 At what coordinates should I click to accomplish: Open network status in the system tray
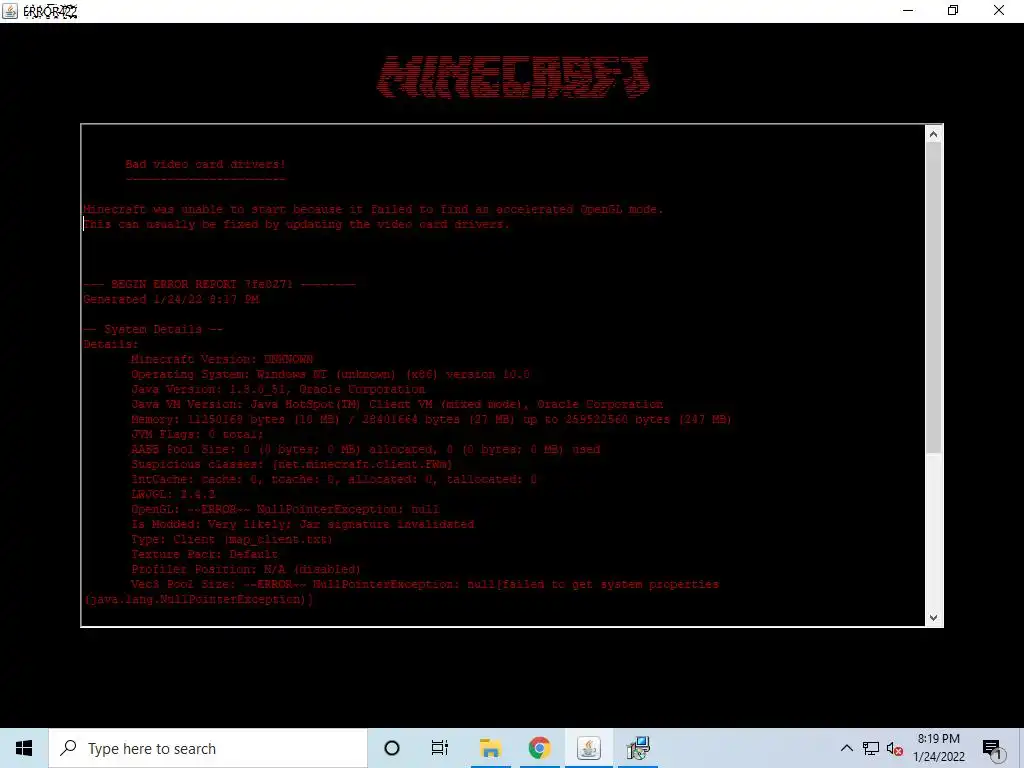point(871,748)
